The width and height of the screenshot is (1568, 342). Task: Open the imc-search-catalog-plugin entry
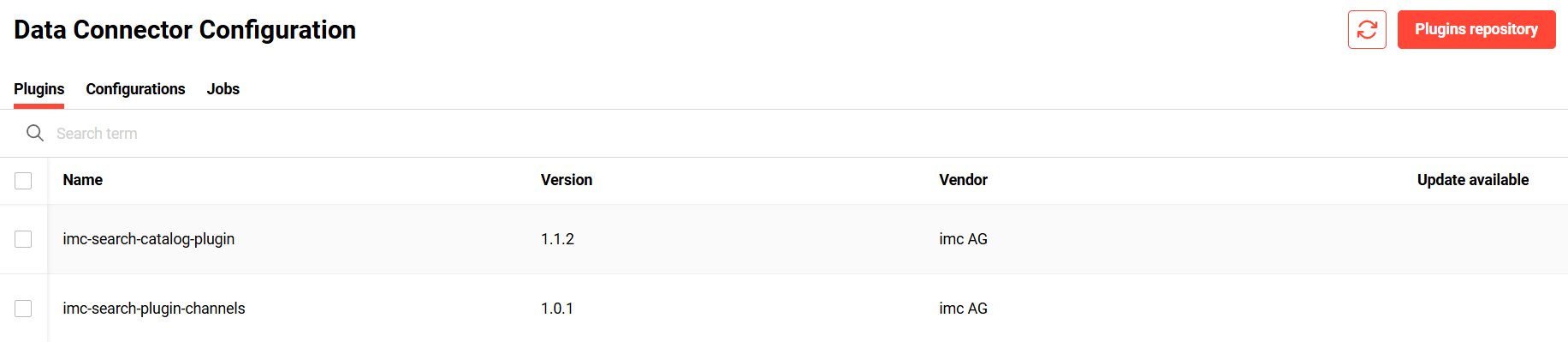(149, 239)
